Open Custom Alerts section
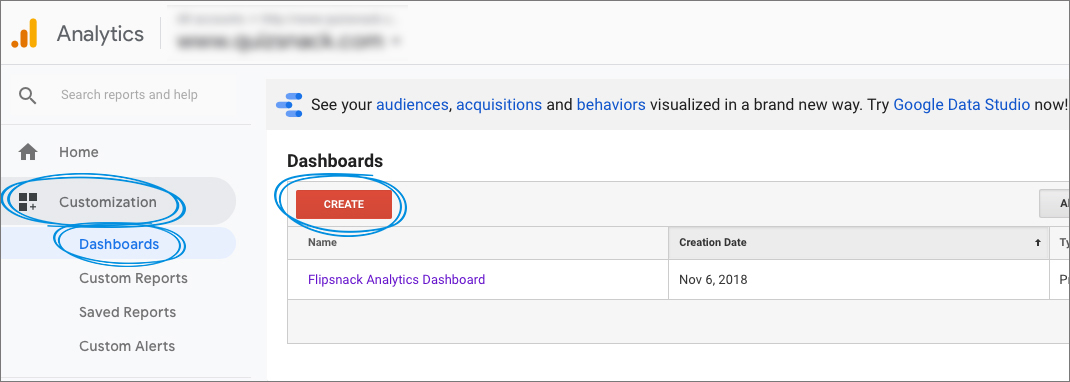Screen dimensions: 1070x382 [127, 347]
